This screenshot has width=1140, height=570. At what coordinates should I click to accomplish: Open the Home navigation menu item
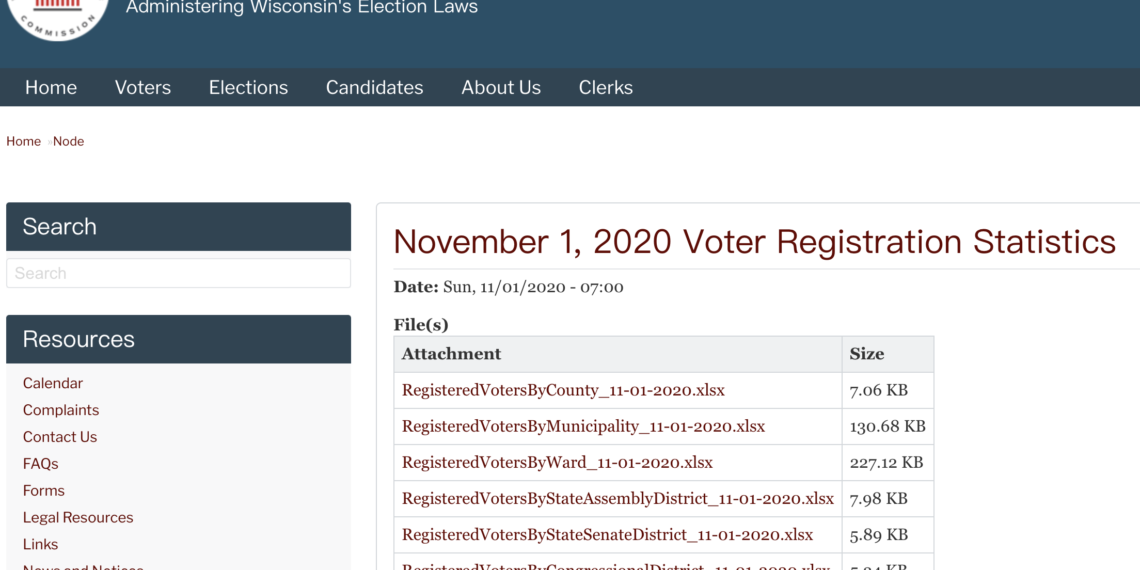pos(51,88)
